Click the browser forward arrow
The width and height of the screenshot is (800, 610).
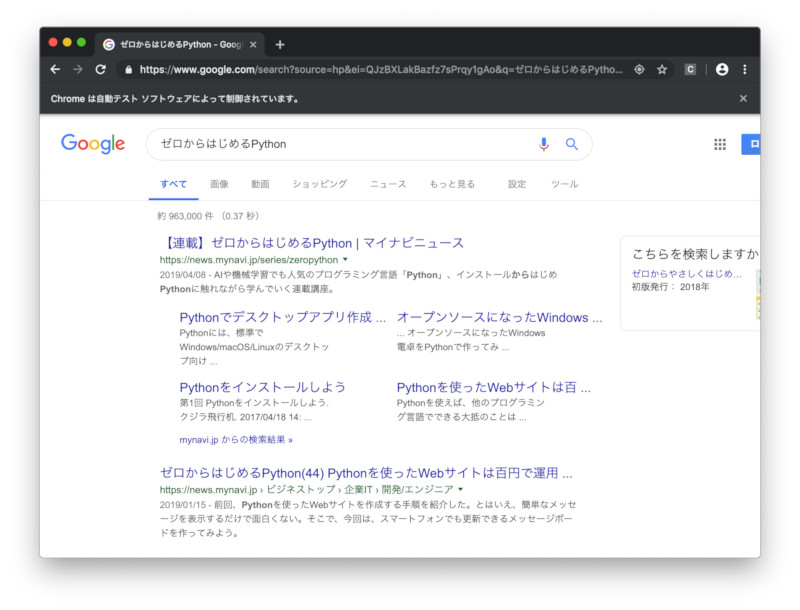(x=78, y=69)
